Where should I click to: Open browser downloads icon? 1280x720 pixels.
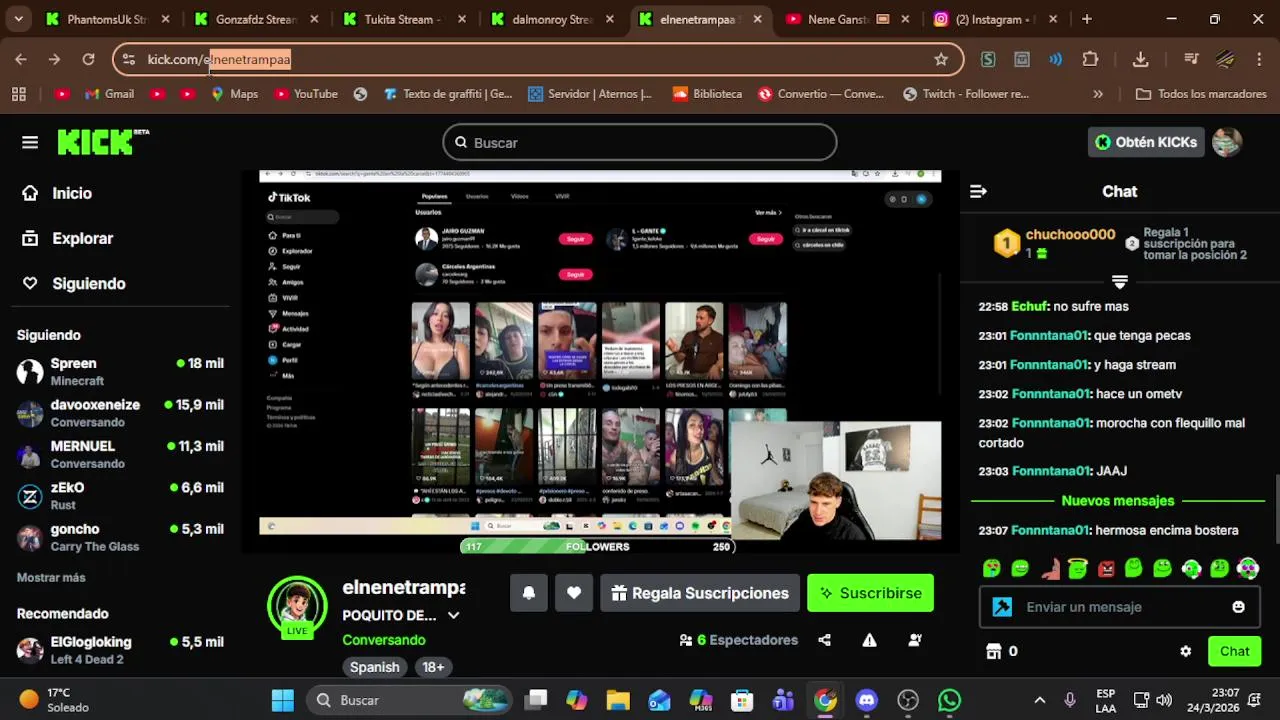[x=1140, y=59]
